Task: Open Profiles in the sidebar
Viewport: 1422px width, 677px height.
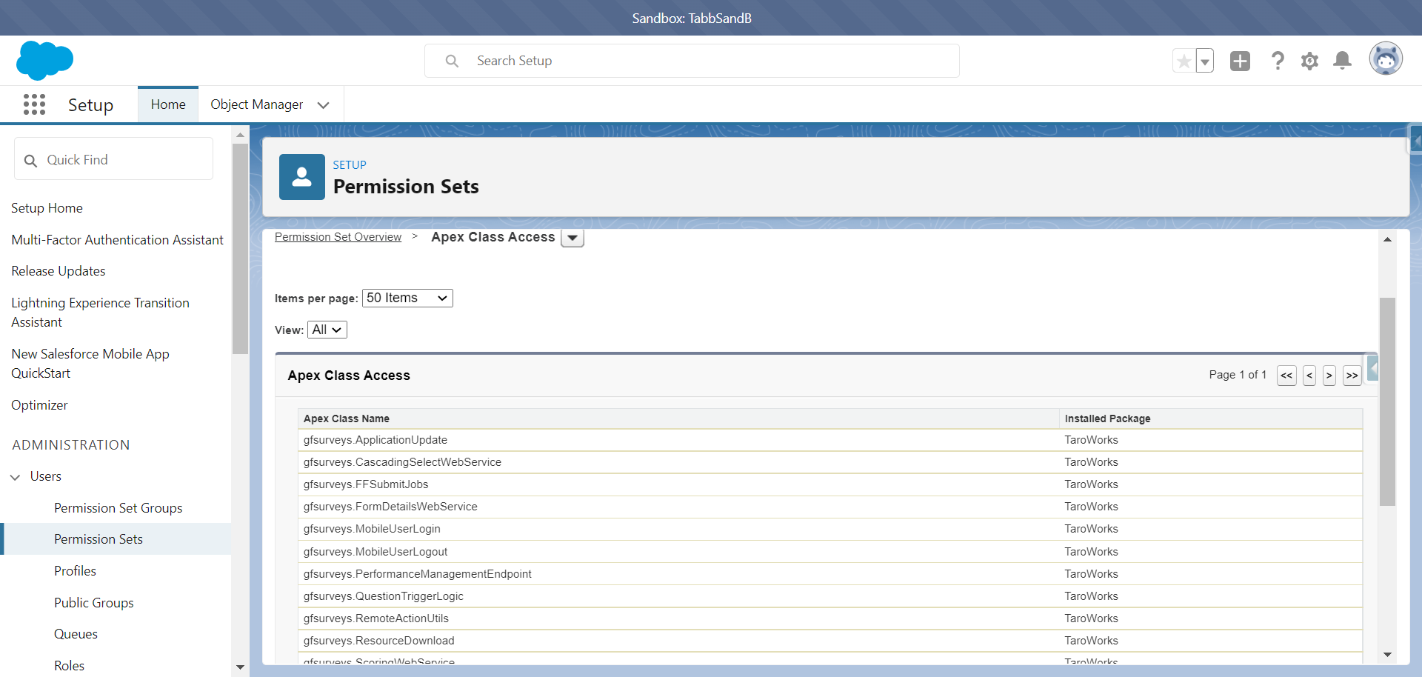Action: [75, 571]
